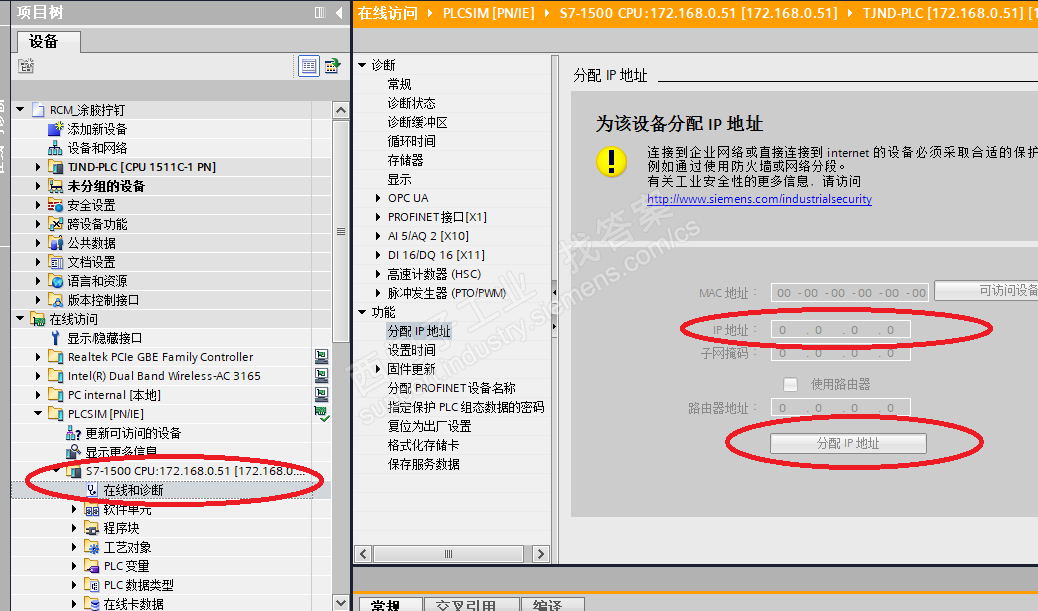Screen dimensions: 1038x611
Task: Click the Online access (在线访问) icon
Action: (x=38, y=319)
